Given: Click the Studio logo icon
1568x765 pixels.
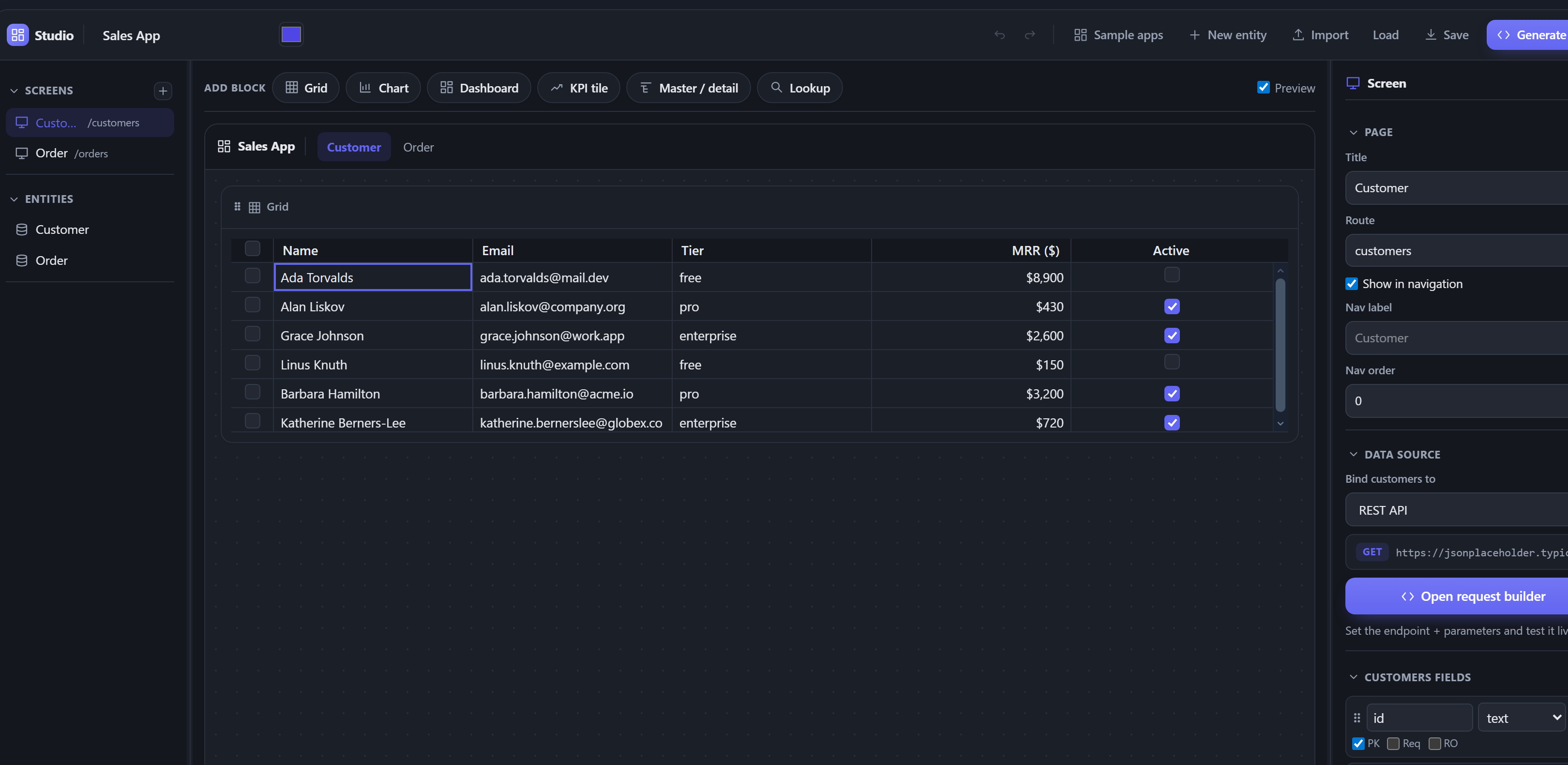Looking at the screenshot, I should 17,35.
